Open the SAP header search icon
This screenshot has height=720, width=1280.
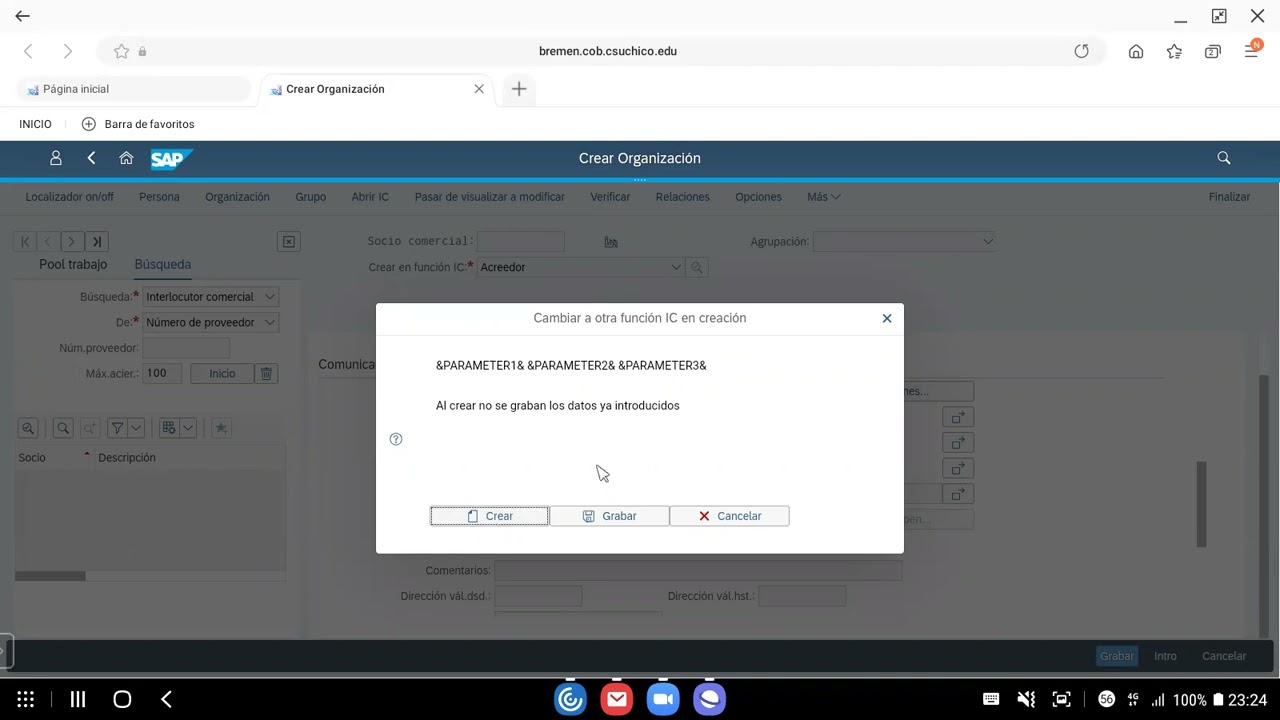tap(1223, 158)
